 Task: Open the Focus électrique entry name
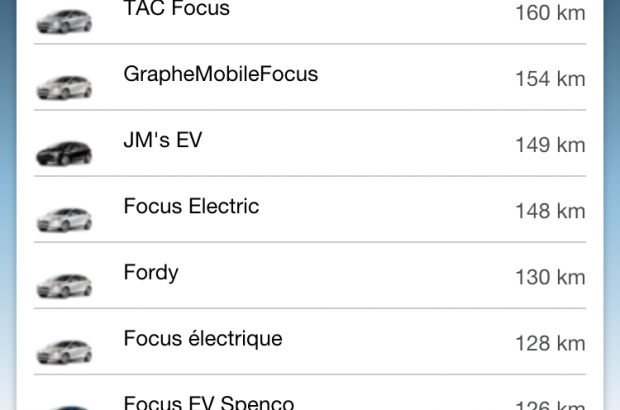point(203,338)
